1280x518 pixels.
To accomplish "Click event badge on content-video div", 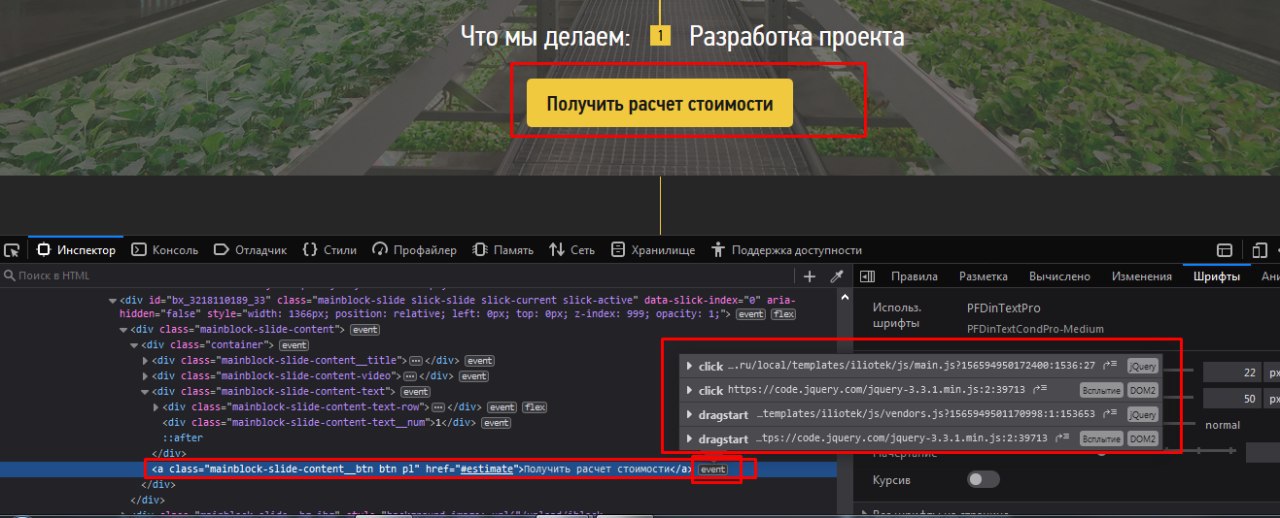I will click(x=474, y=376).
